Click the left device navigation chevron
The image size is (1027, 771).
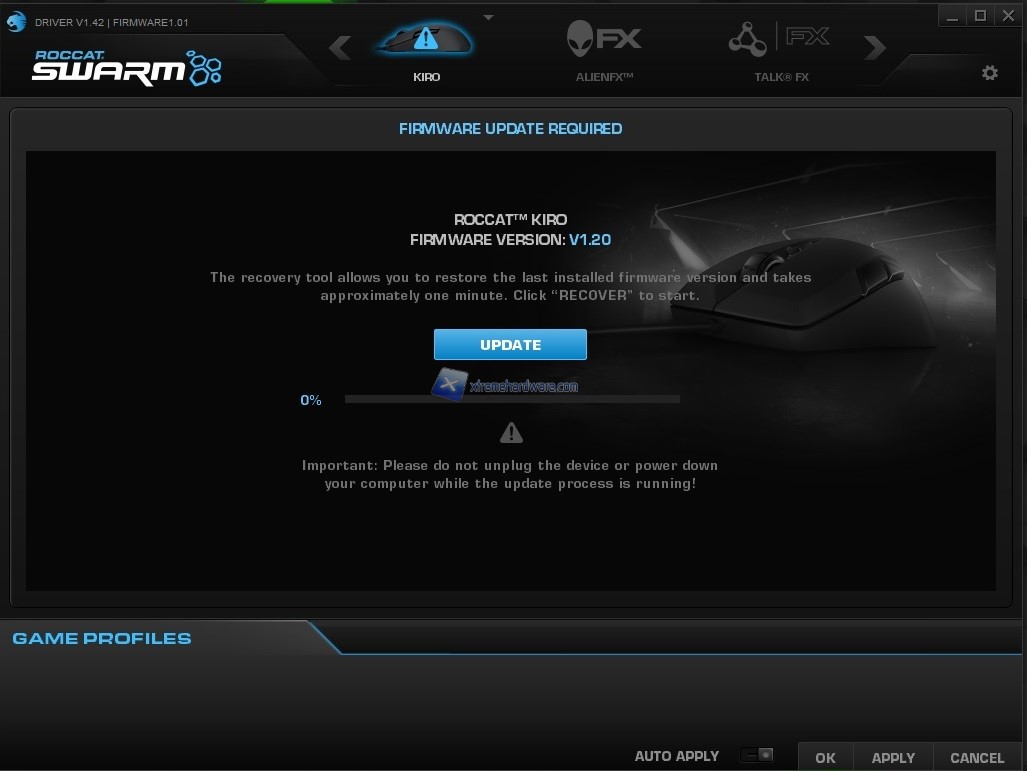click(339, 47)
